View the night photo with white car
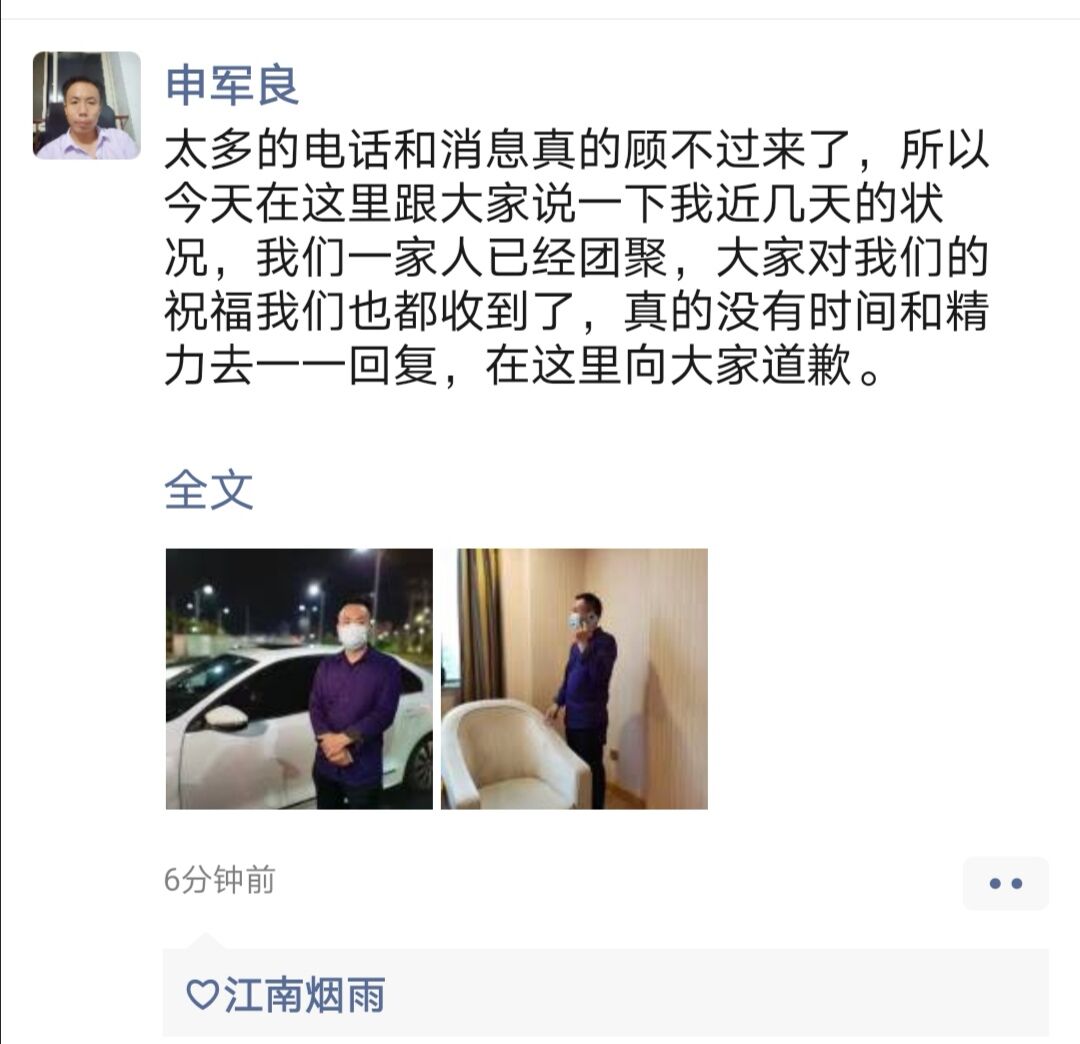 tap(299, 678)
